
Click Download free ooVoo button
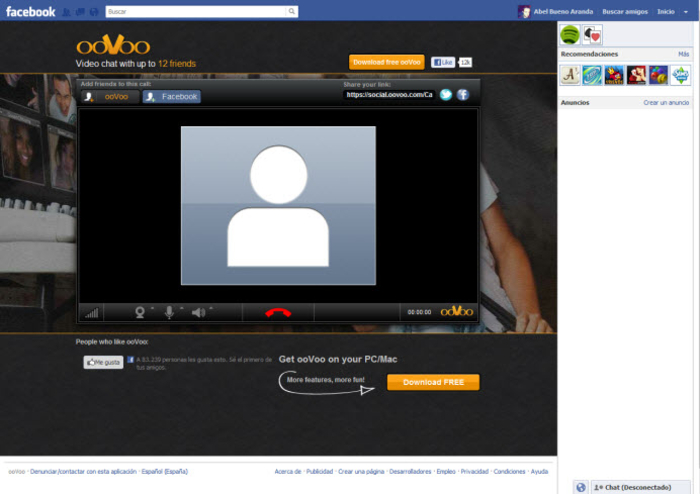click(387, 62)
